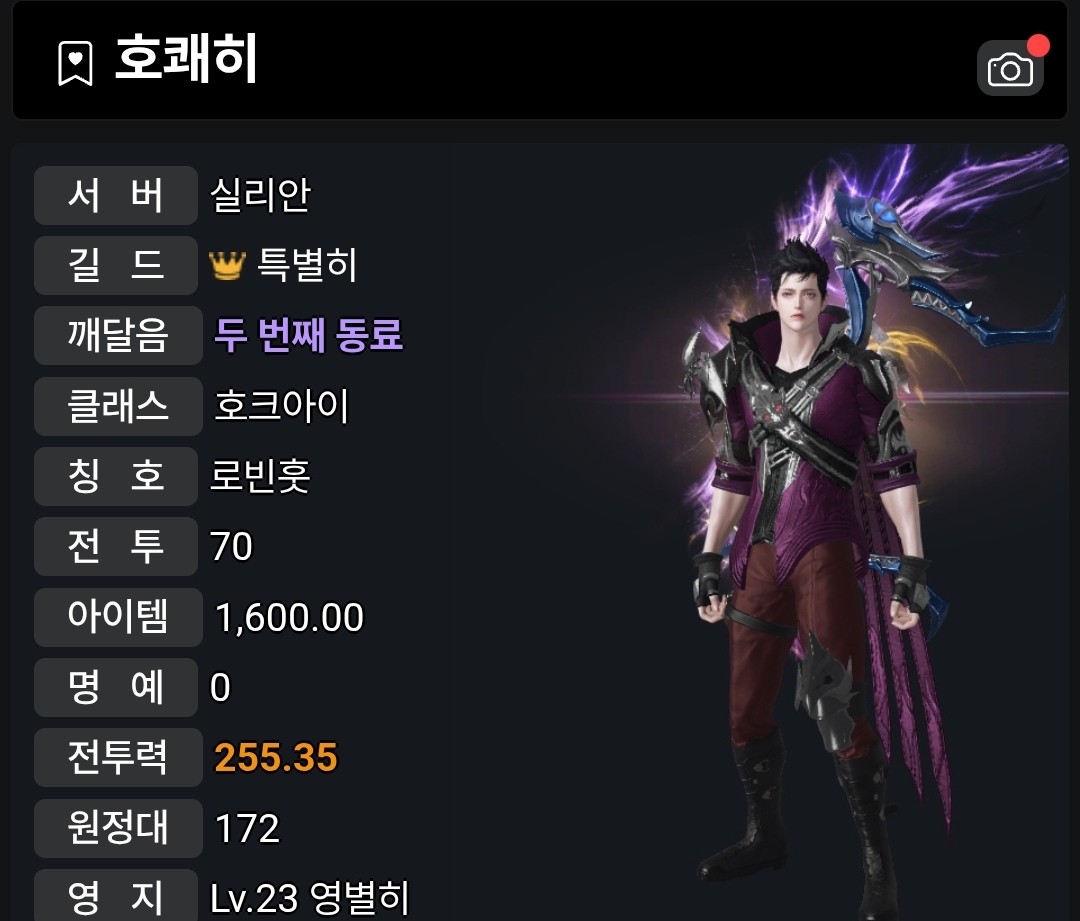Image resolution: width=1080 pixels, height=921 pixels.
Task: Click the 클래스 label tag
Action: (118, 406)
